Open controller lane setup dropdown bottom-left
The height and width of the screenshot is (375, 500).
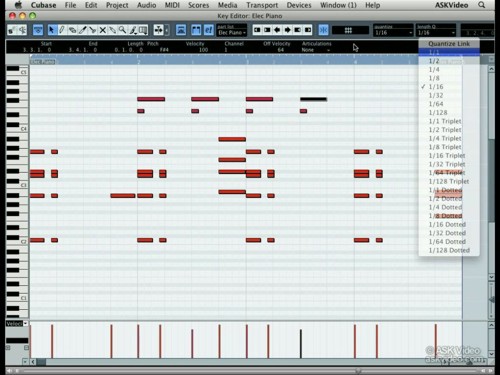click(25, 362)
